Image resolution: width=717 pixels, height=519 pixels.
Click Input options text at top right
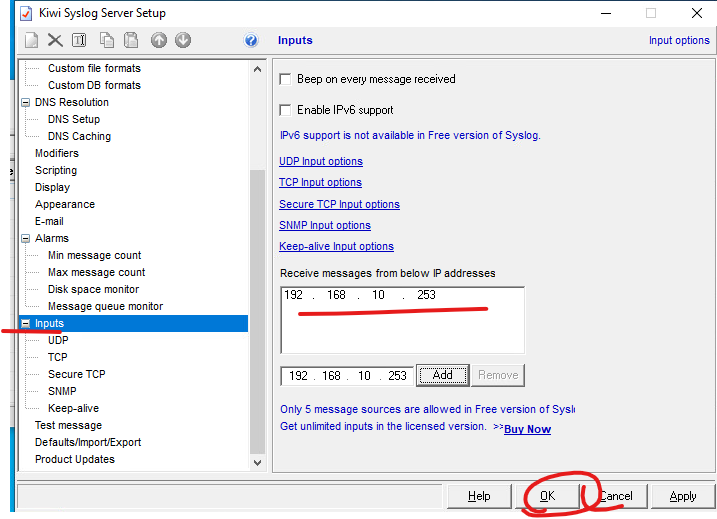(x=679, y=40)
